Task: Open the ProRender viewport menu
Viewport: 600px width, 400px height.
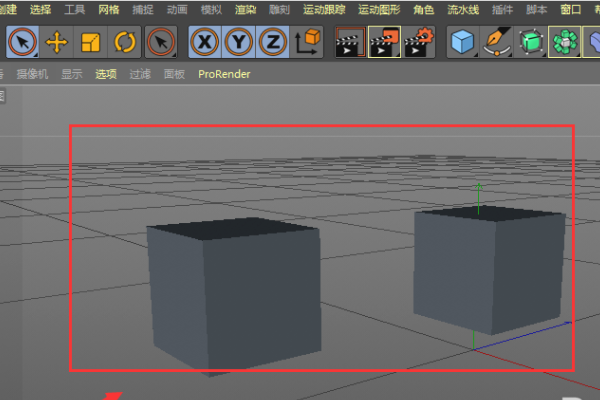Action: (224, 74)
